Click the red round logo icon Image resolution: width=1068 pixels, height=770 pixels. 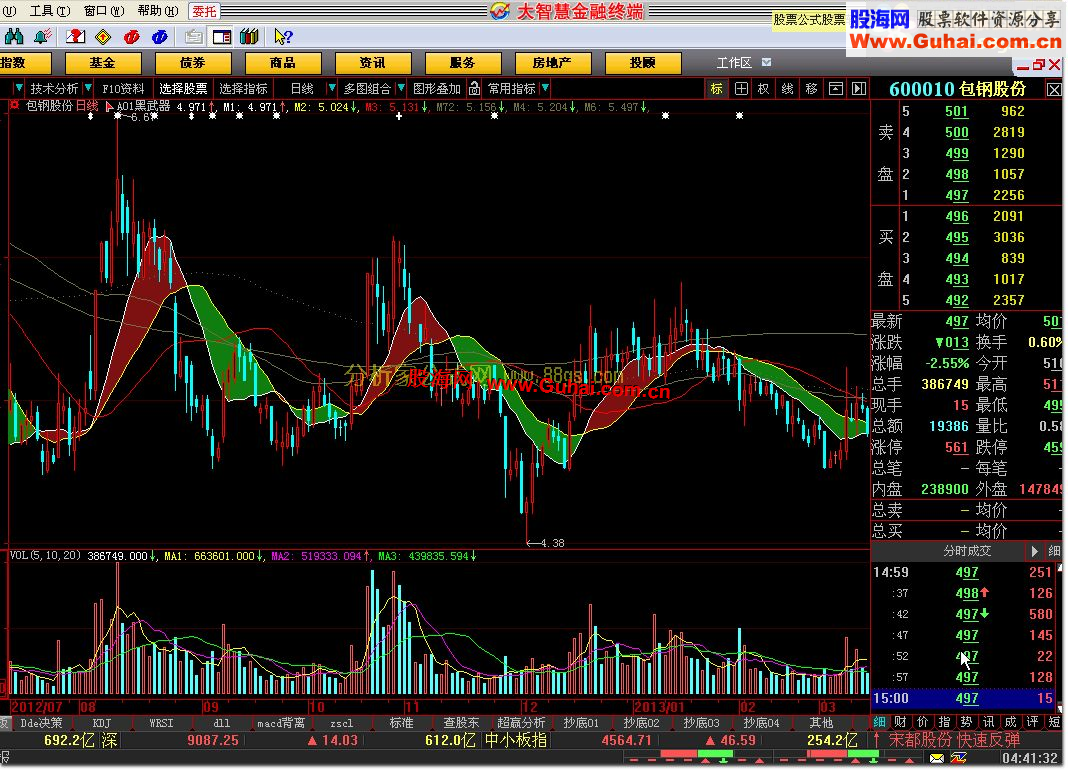131,36
